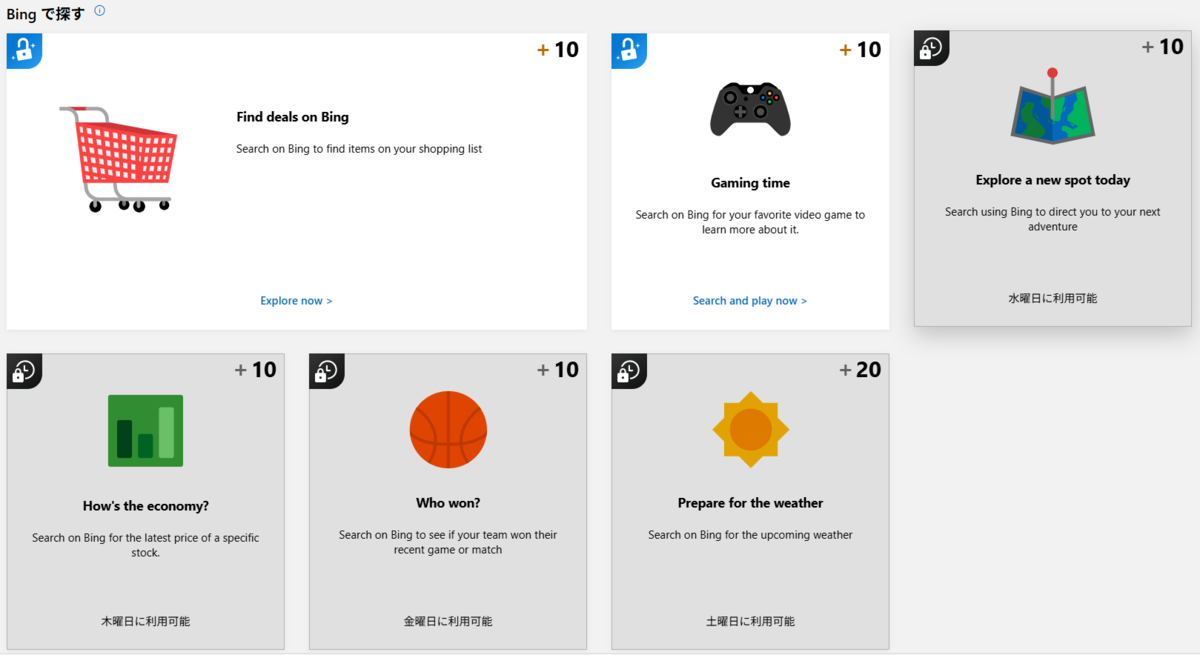
Task: Click the Explore now link
Action: pyautogui.click(x=296, y=300)
